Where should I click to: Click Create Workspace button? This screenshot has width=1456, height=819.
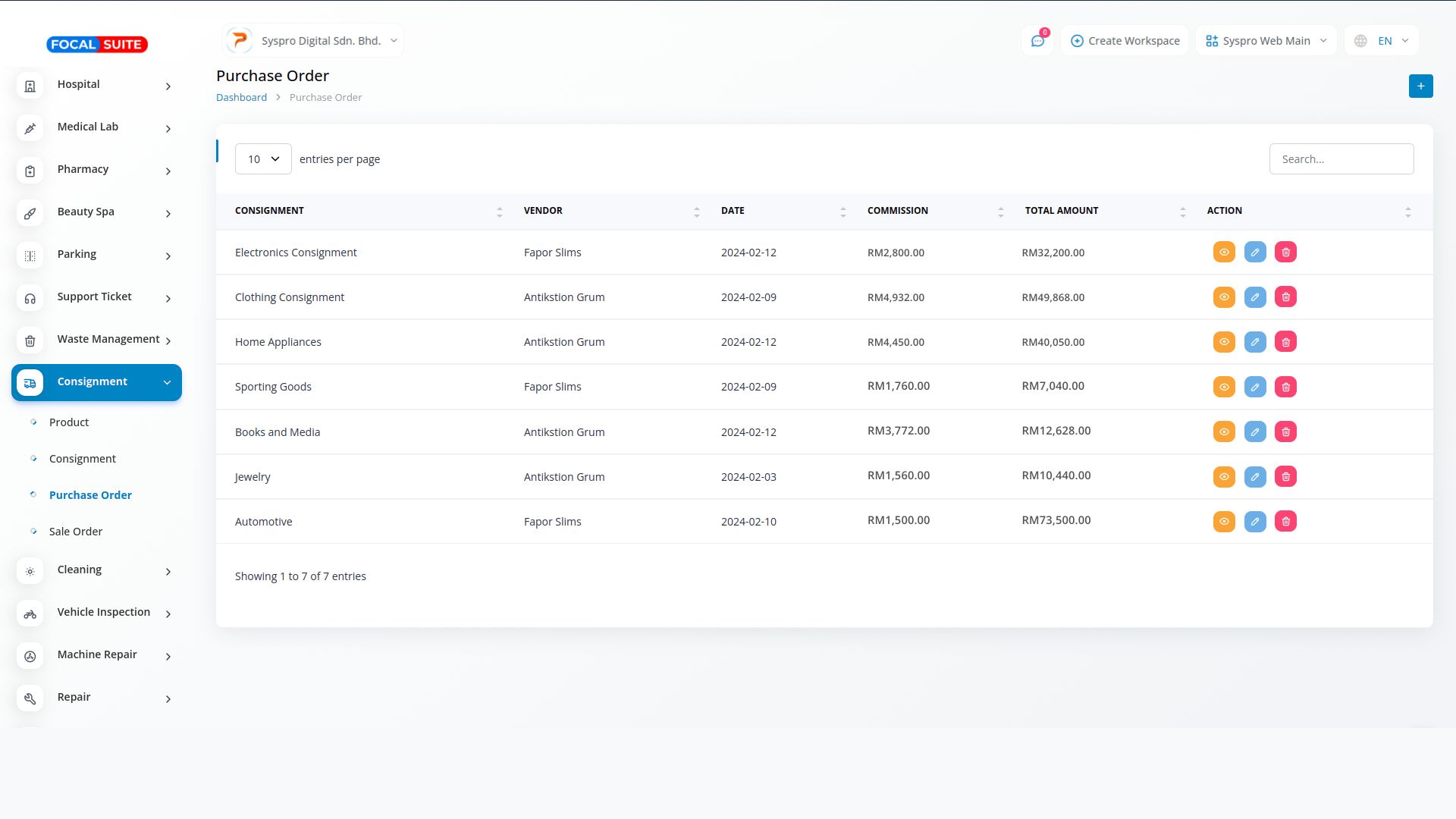pyautogui.click(x=1125, y=41)
